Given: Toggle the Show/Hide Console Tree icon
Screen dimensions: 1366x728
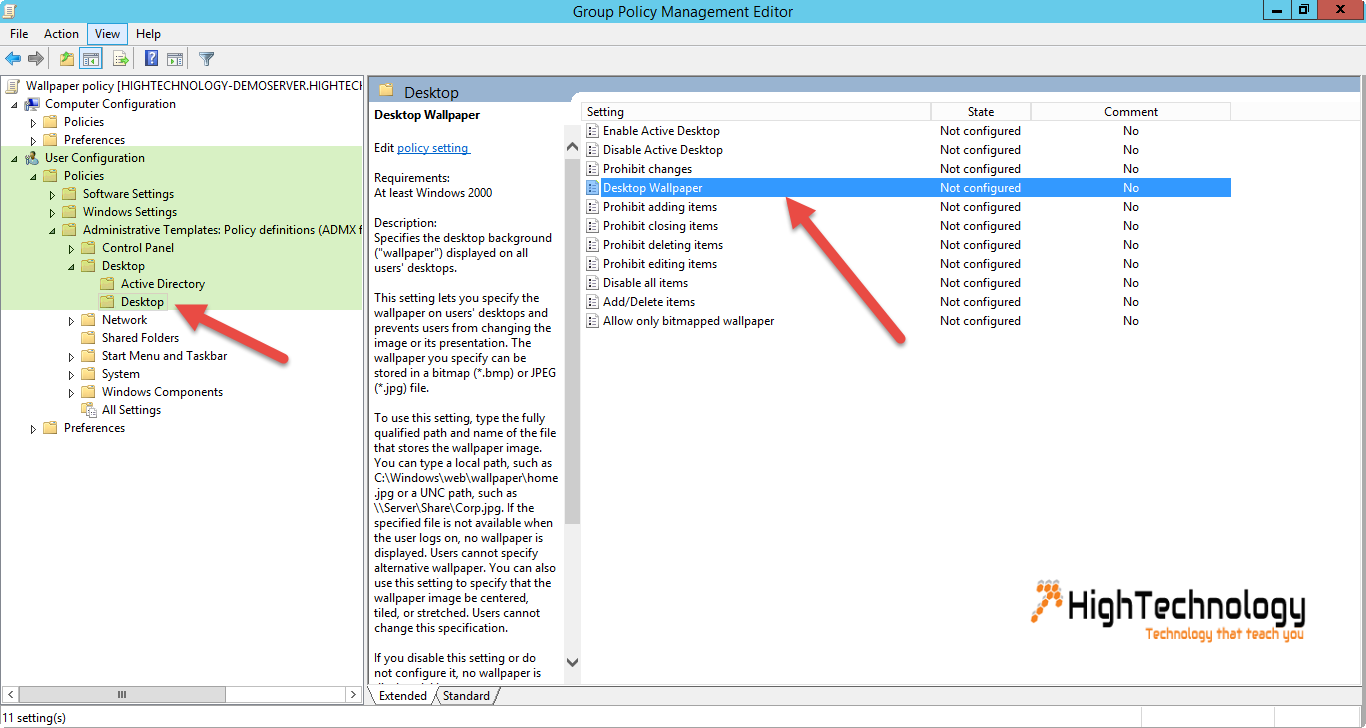Looking at the screenshot, I should (91, 59).
